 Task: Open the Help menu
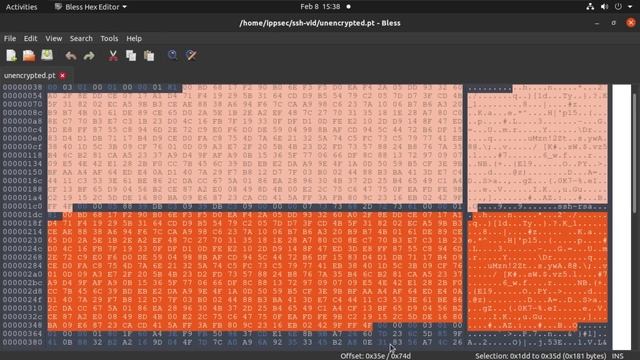pos(134,38)
